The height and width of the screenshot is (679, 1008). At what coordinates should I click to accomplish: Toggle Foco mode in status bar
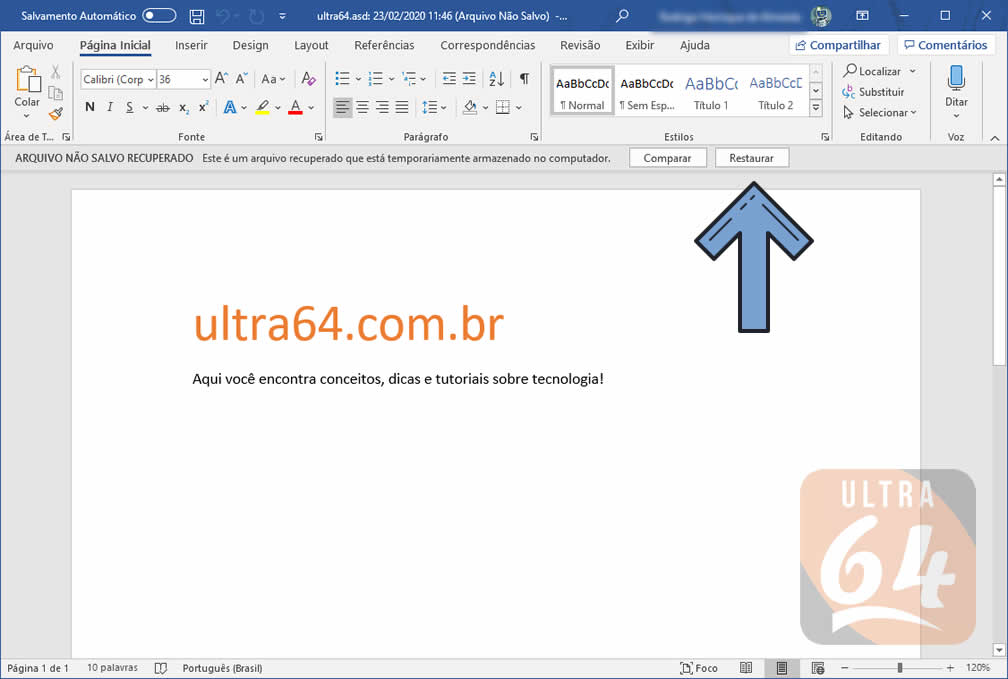[698, 668]
